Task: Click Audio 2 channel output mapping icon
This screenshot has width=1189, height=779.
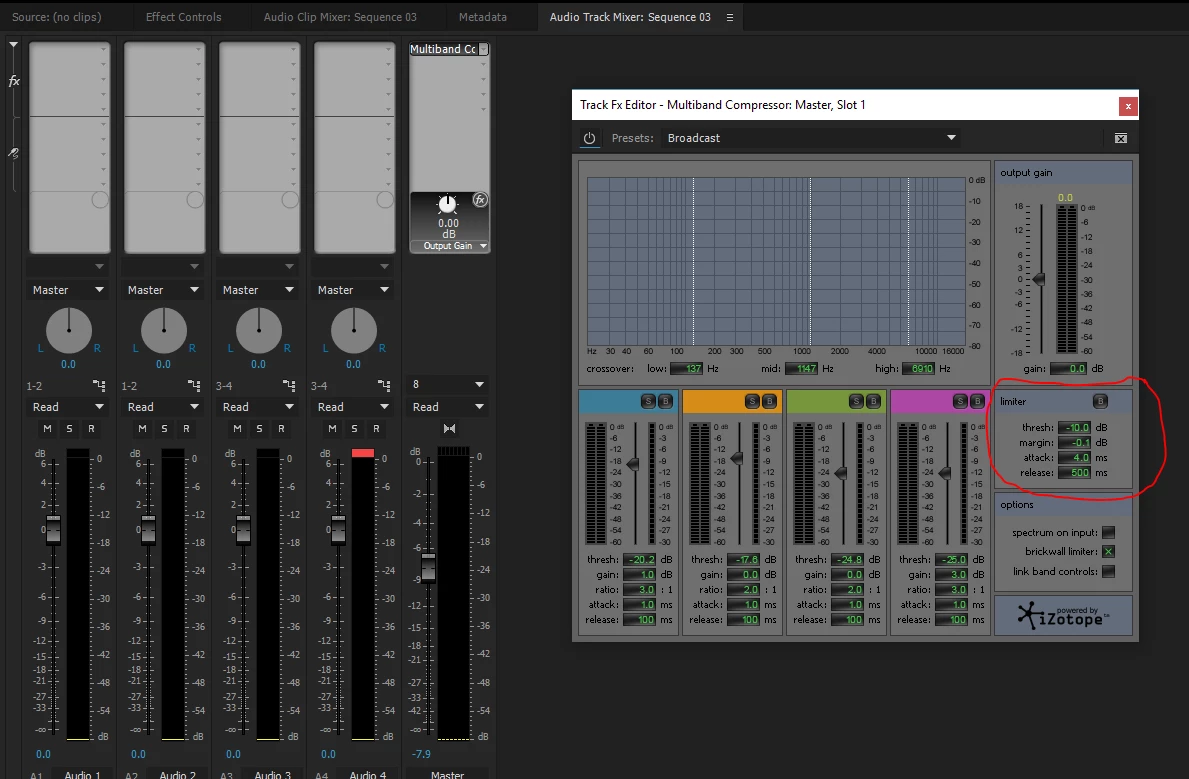Action: [194, 385]
